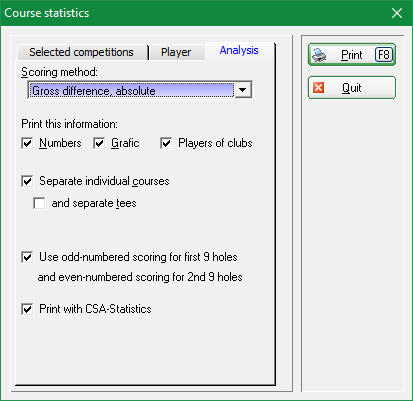Click the F8 shortcut badge
The image size is (413, 401).
[x=384, y=55]
